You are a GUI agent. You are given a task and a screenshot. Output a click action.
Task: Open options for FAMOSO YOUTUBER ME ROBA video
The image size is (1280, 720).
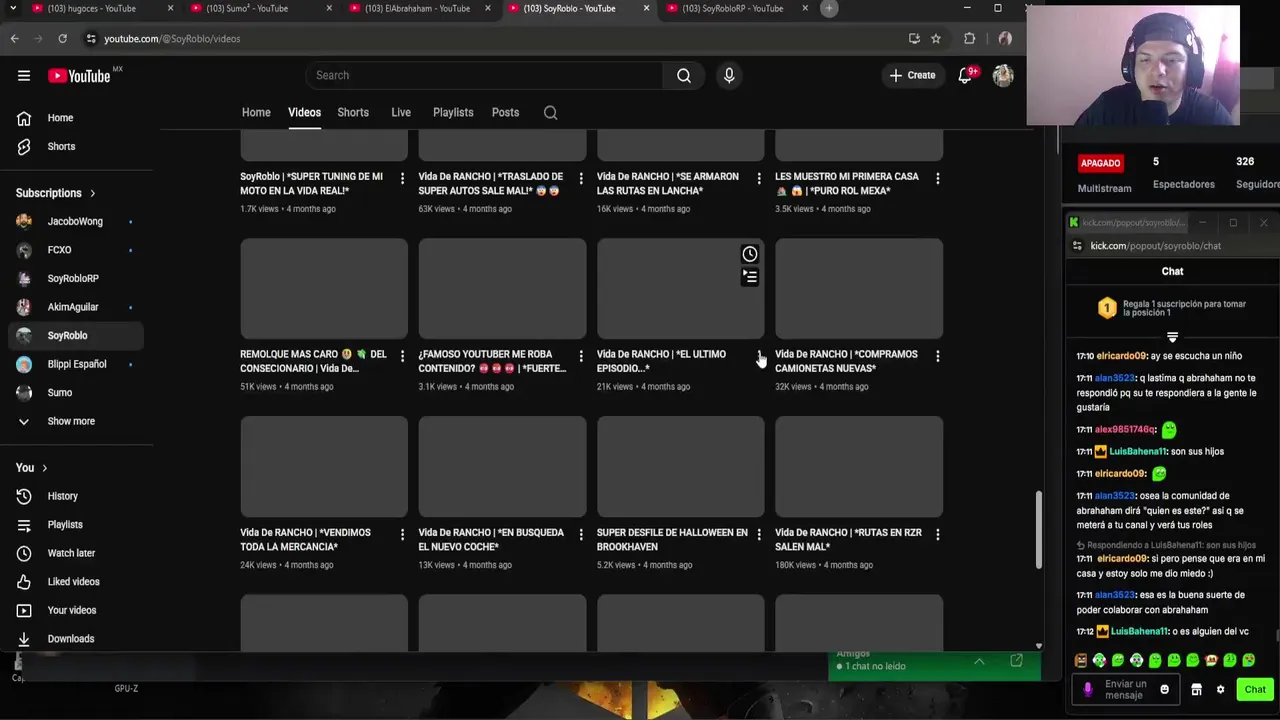click(580, 356)
